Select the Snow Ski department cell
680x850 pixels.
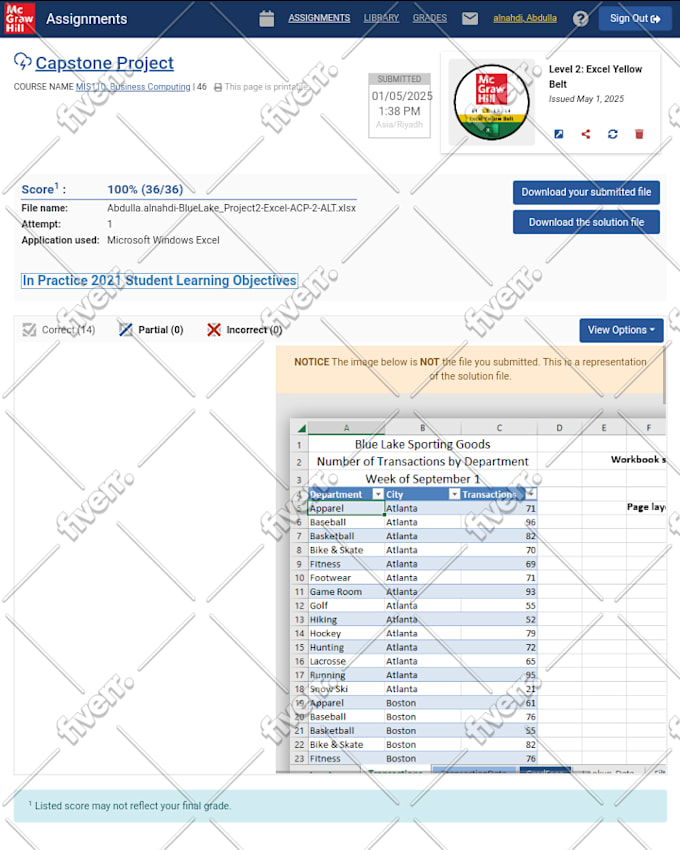347,689
